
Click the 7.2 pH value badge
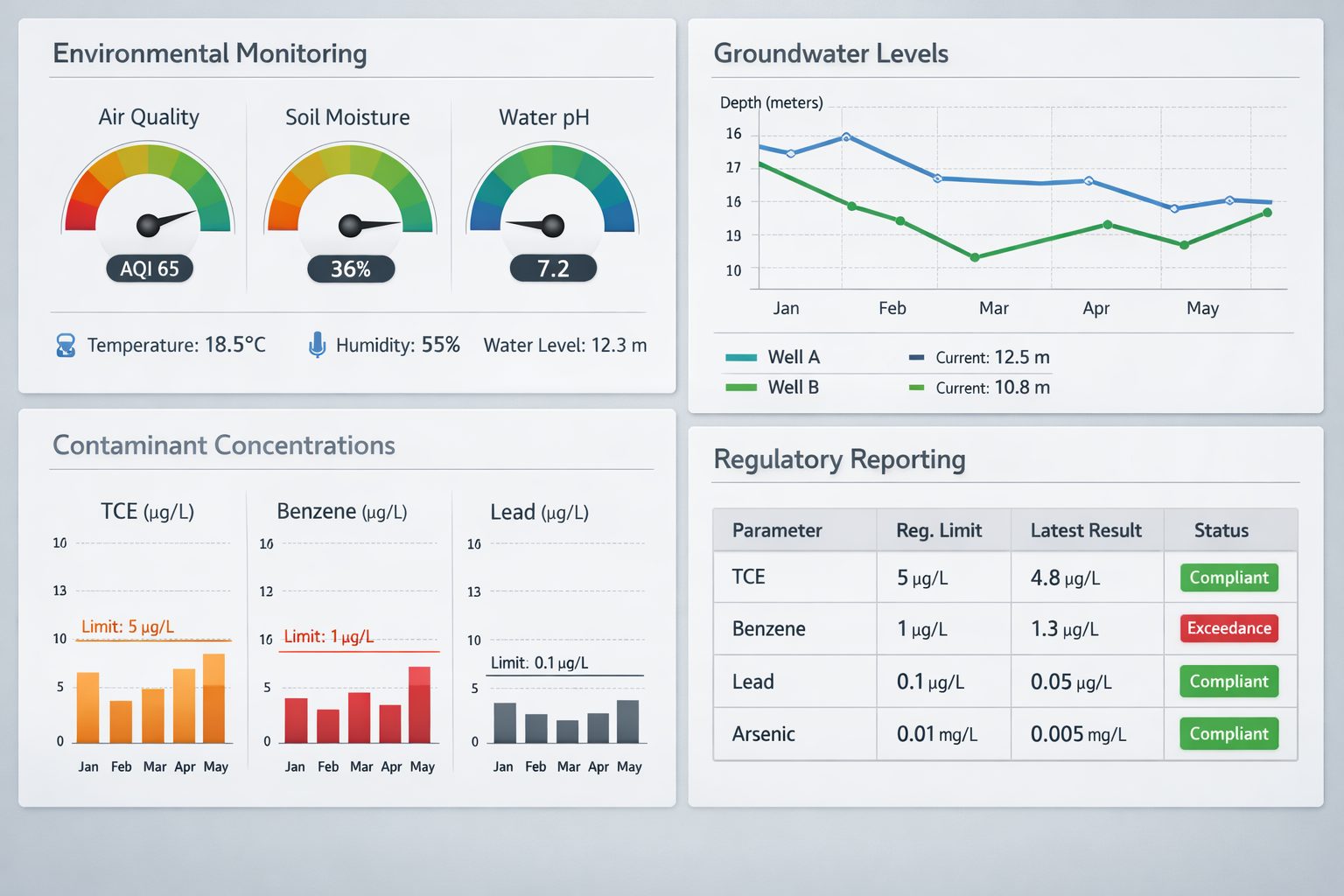coord(553,269)
